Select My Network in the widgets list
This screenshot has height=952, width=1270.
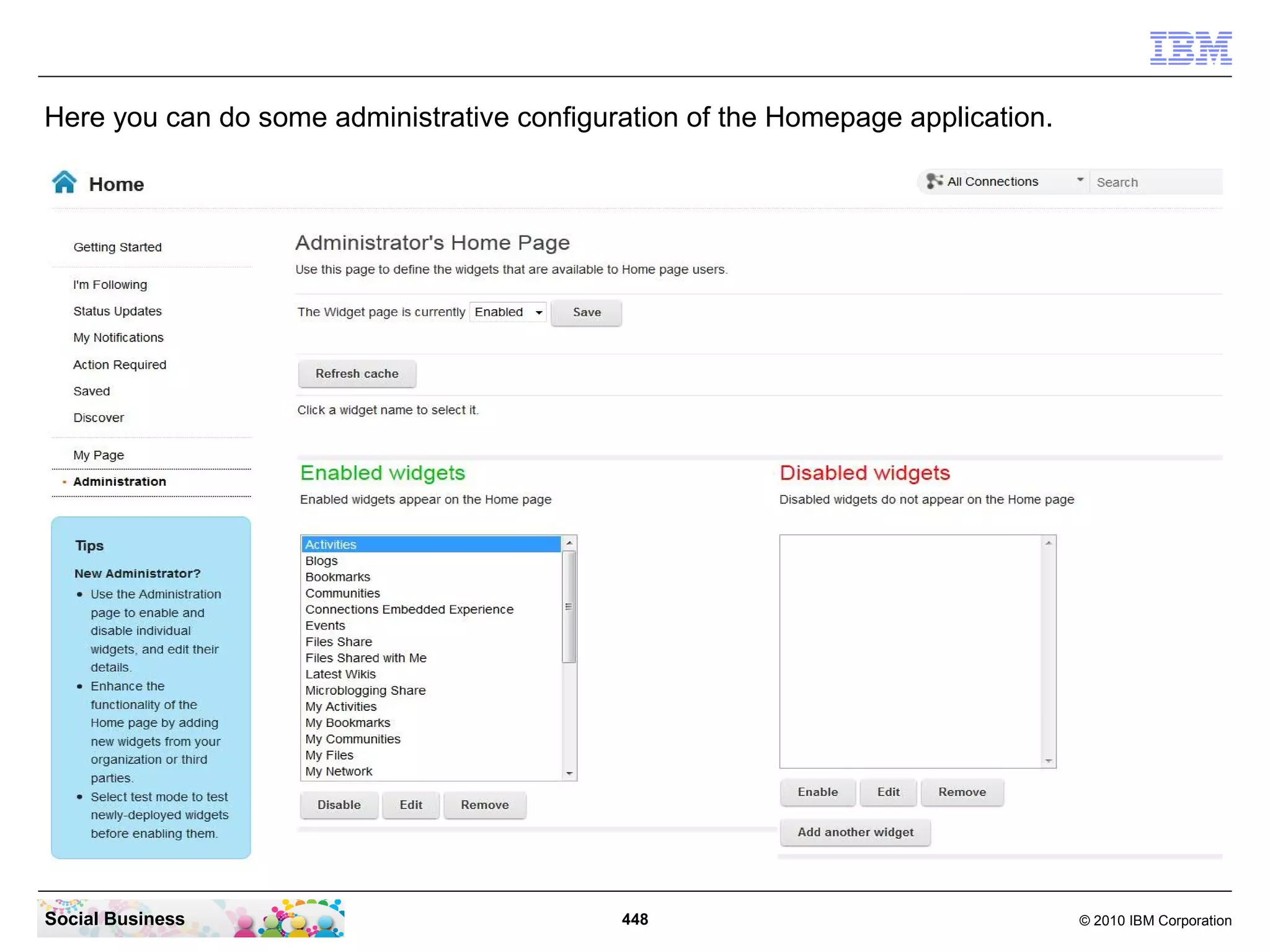click(431, 772)
